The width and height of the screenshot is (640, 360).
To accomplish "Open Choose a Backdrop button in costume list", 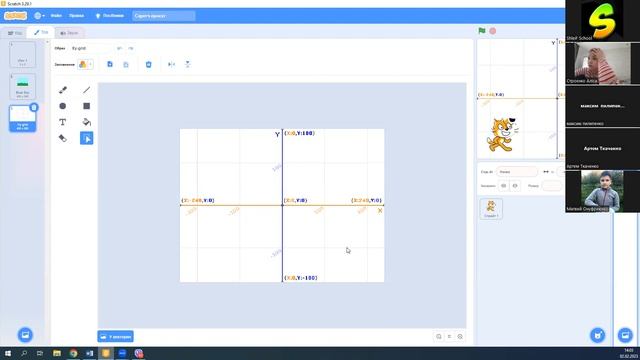I will click(x=25, y=335).
